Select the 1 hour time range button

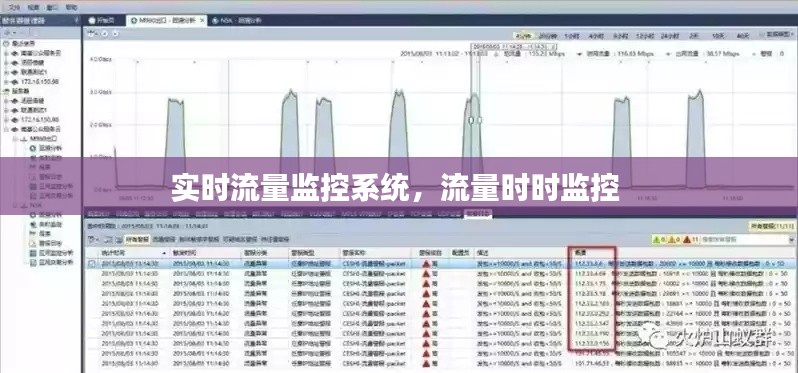point(572,36)
